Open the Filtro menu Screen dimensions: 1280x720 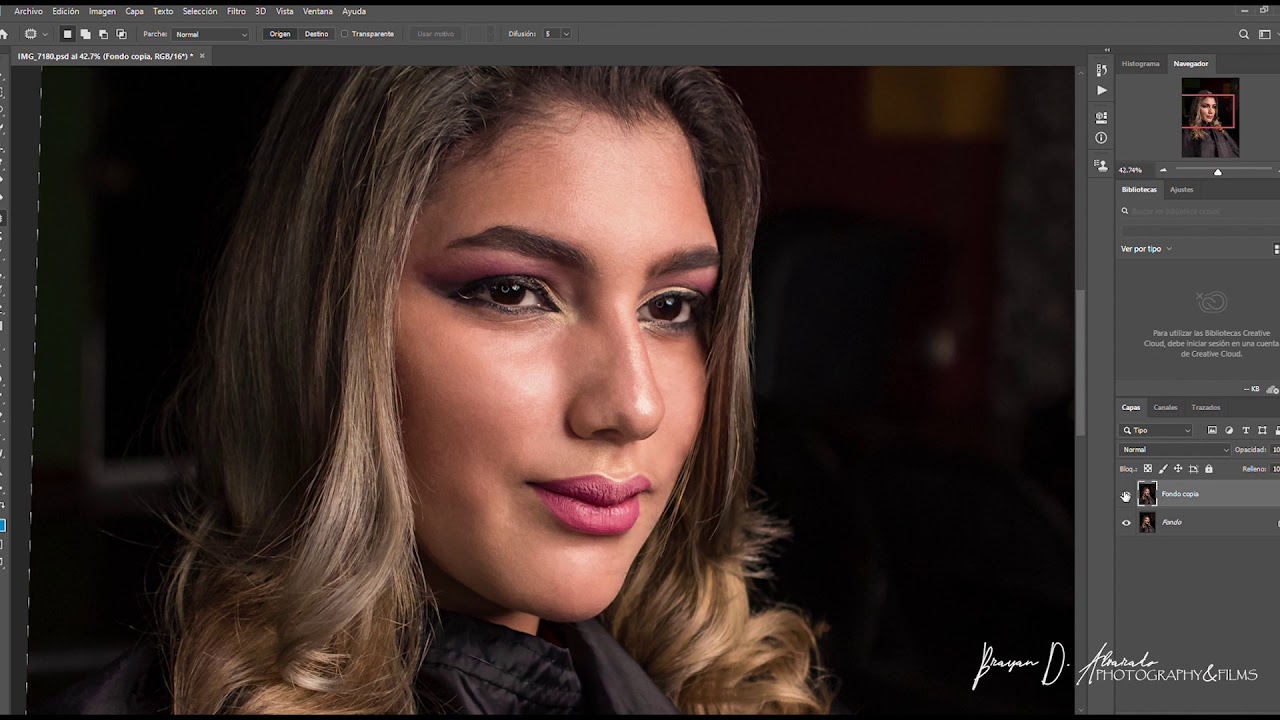pos(236,11)
